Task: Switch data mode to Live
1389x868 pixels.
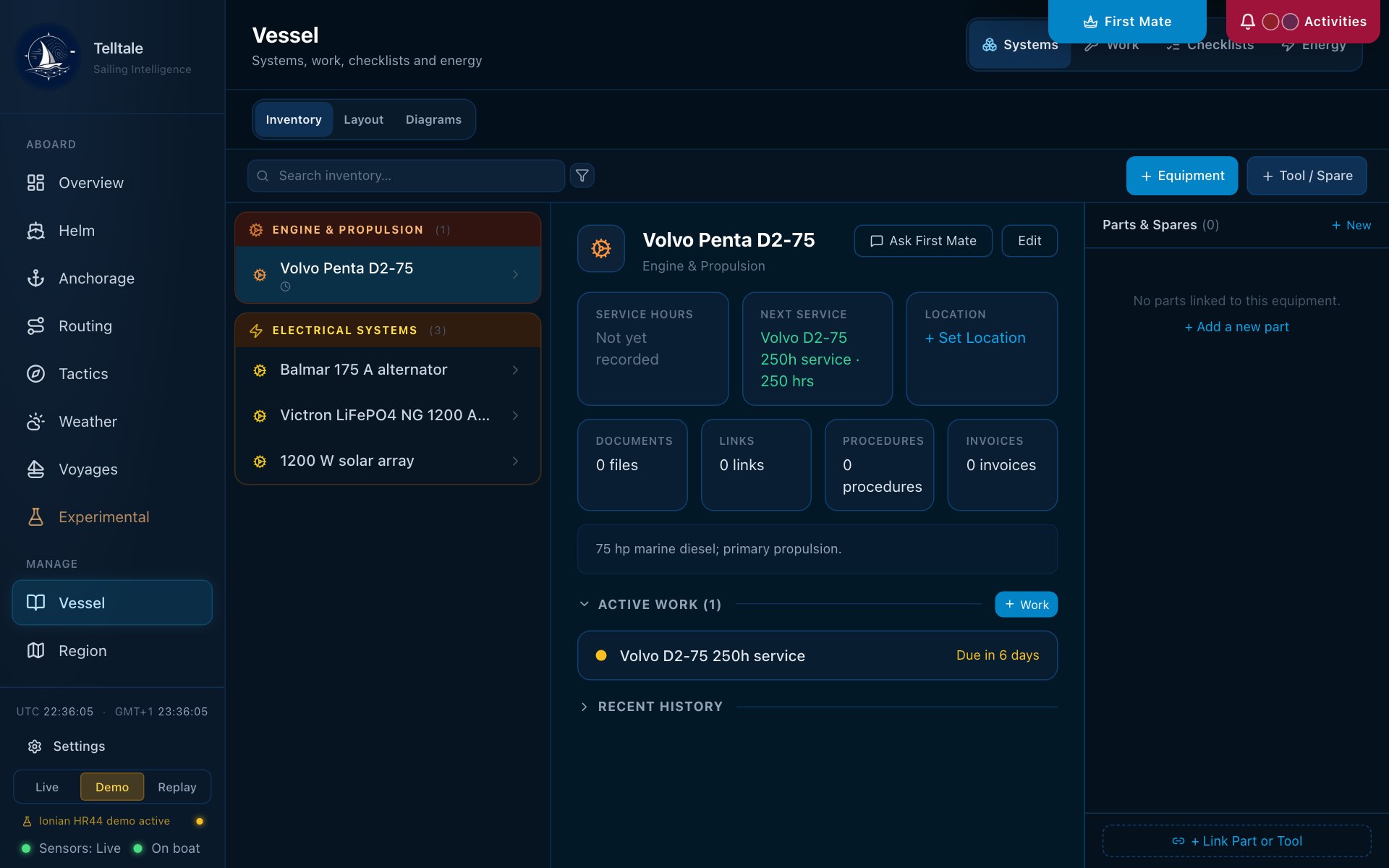Action: (x=47, y=787)
